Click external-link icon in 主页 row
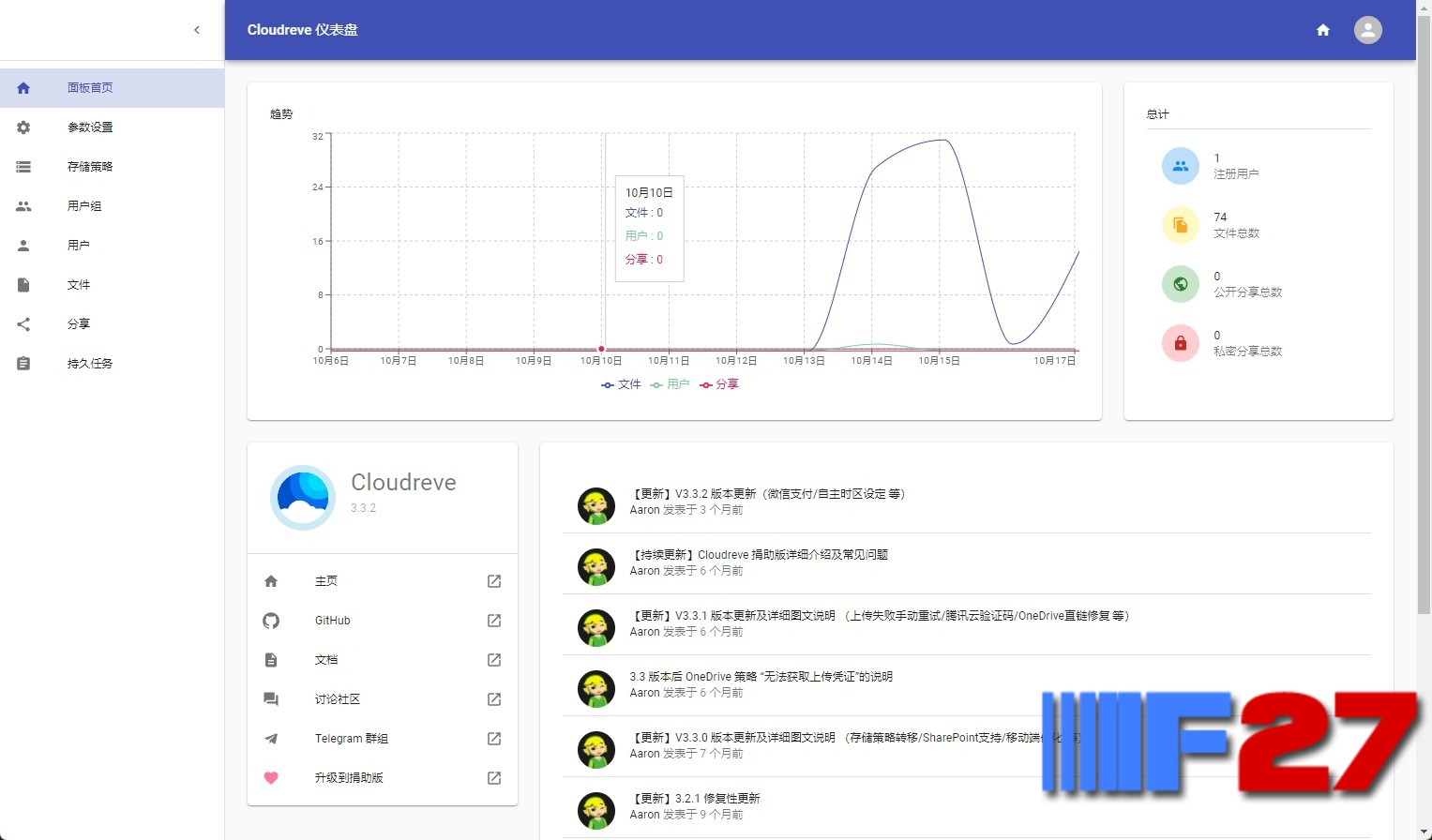The height and width of the screenshot is (840, 1432). click(494, 581)
